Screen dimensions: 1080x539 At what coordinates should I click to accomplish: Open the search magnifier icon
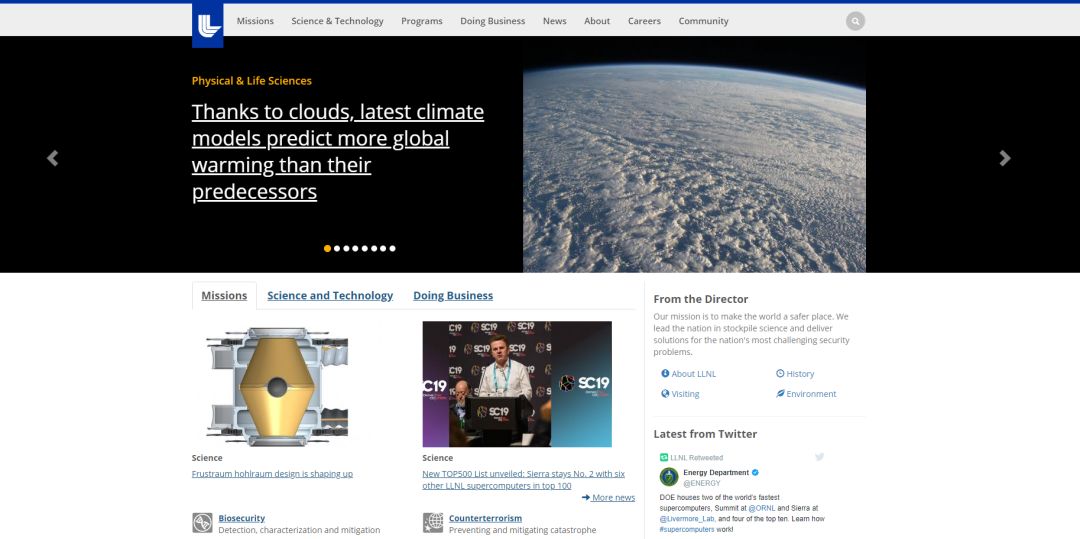point(855,21)
